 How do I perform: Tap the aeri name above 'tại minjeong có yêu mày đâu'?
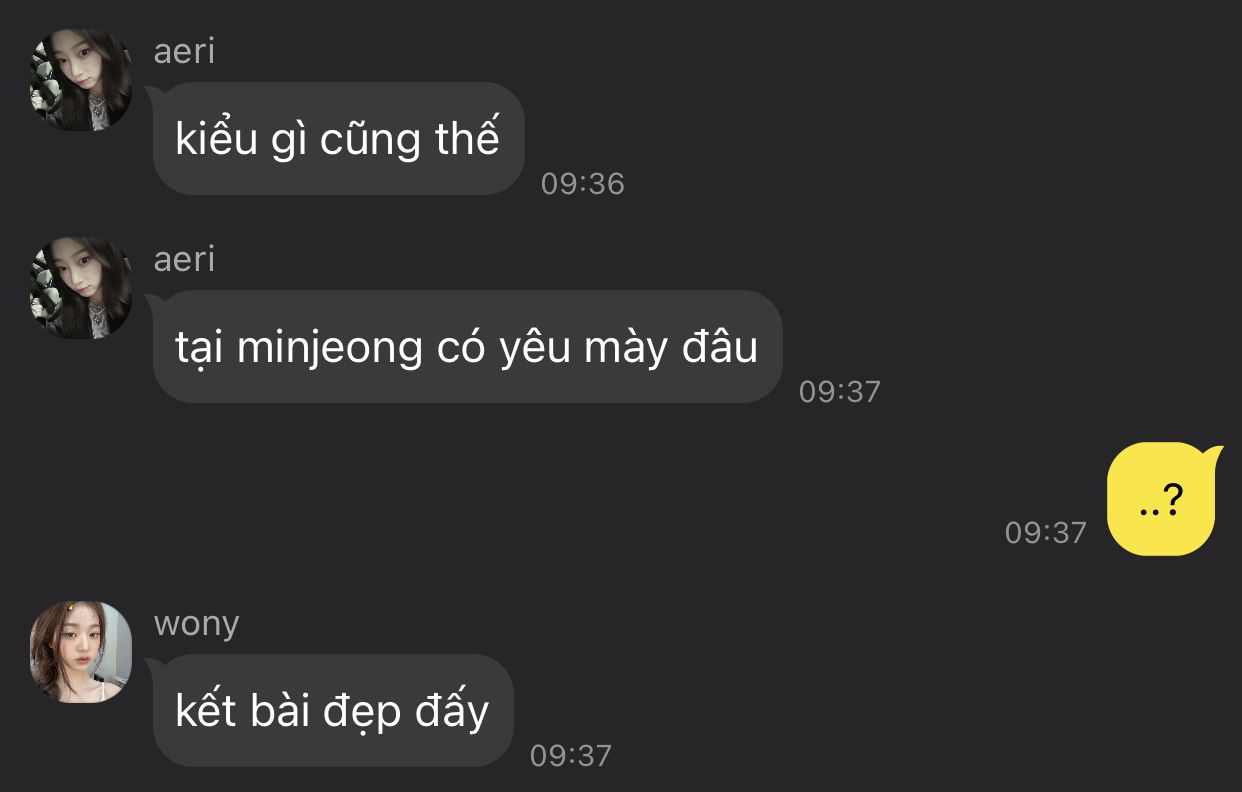184,259
